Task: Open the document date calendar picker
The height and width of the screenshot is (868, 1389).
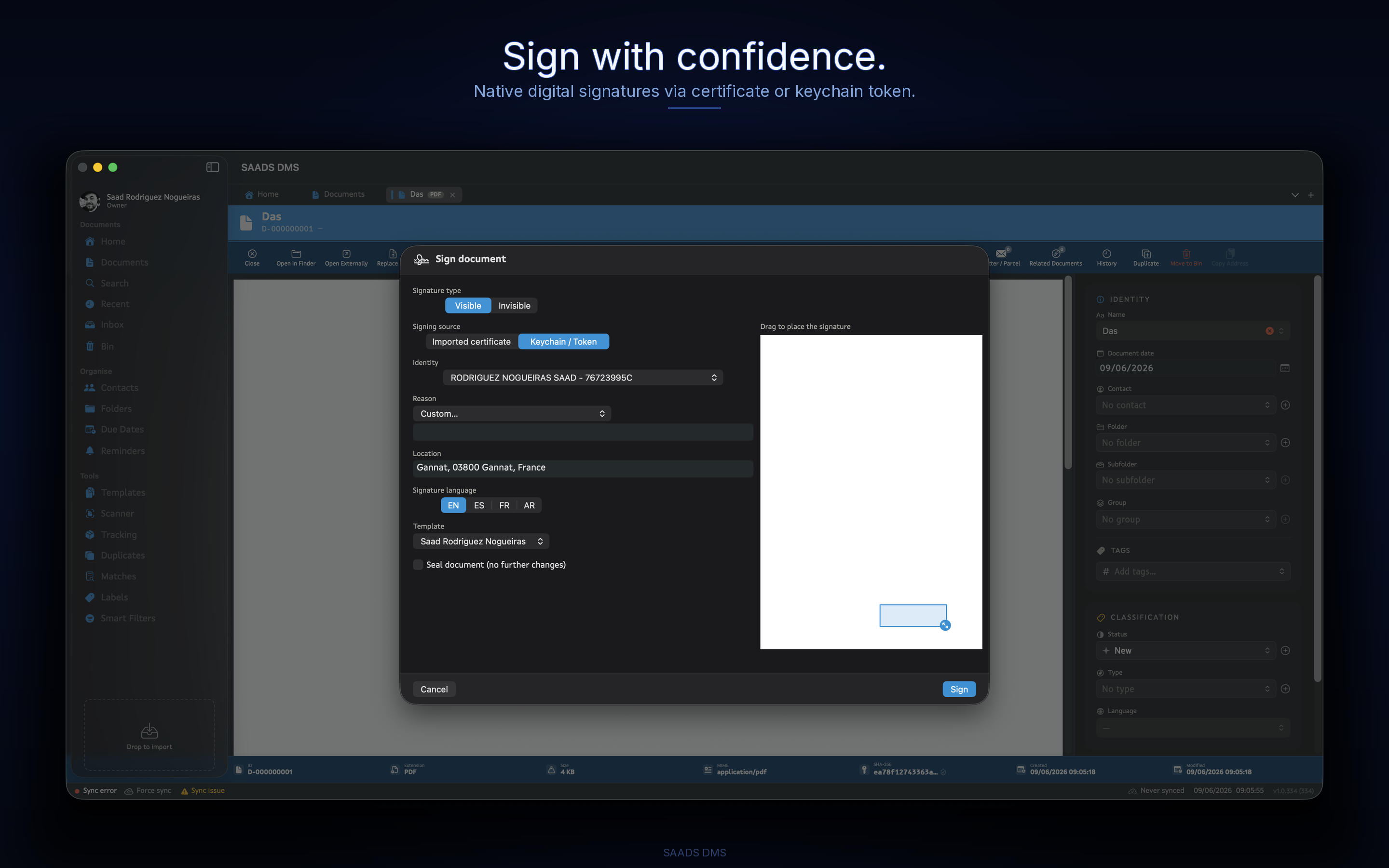Action: (x=1284, y=368)
